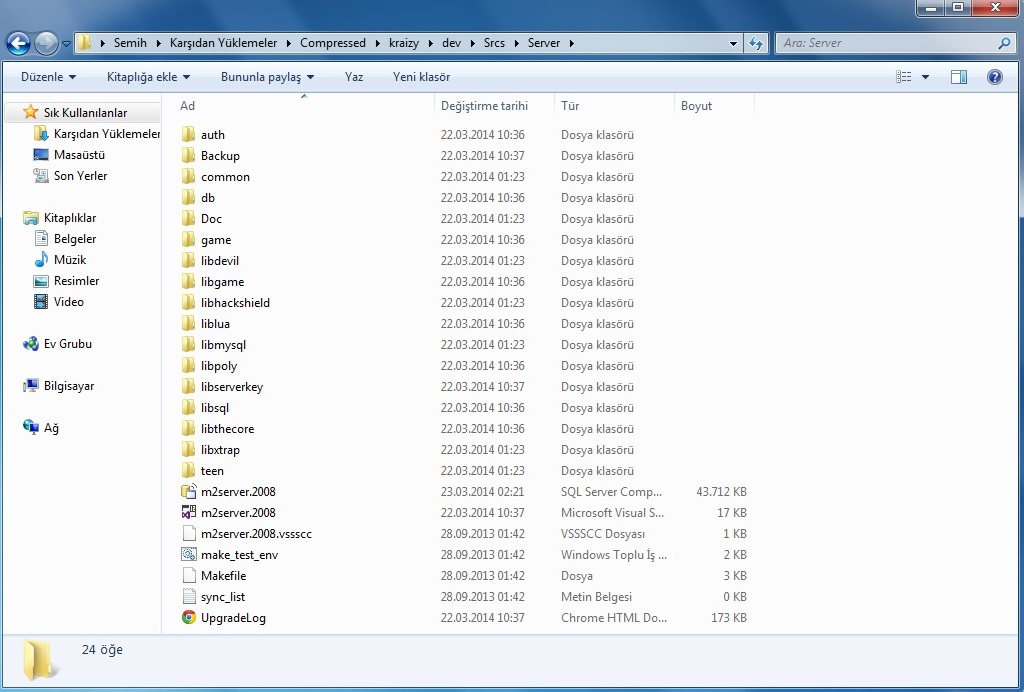Select the libhackshield folder icon
This screenshot has width=1024, height=692.
[x=189, y=302]
